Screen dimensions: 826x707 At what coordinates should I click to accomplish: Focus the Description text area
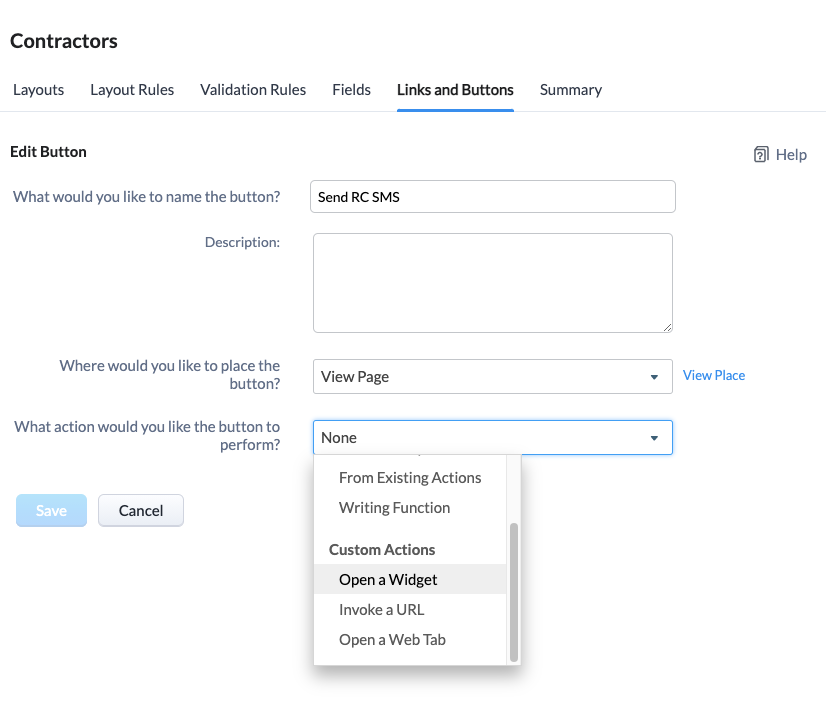(x=493, y=283)
